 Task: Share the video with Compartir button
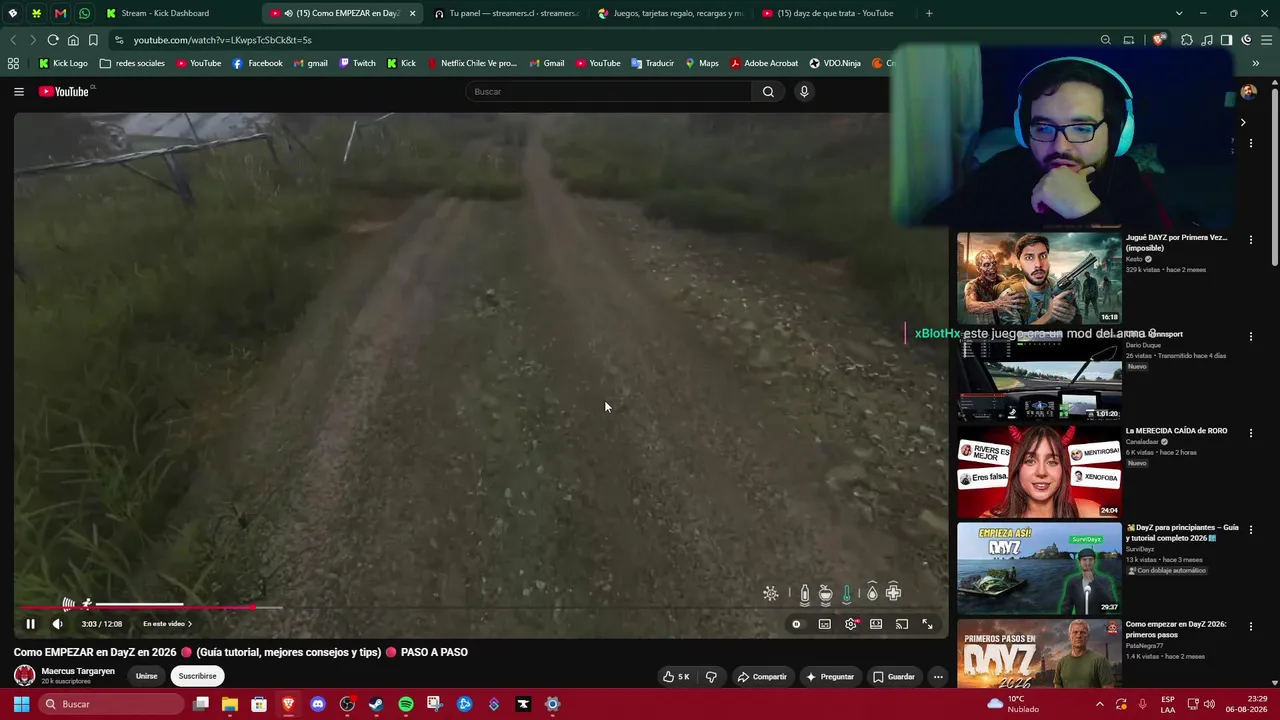click(762, 677)
